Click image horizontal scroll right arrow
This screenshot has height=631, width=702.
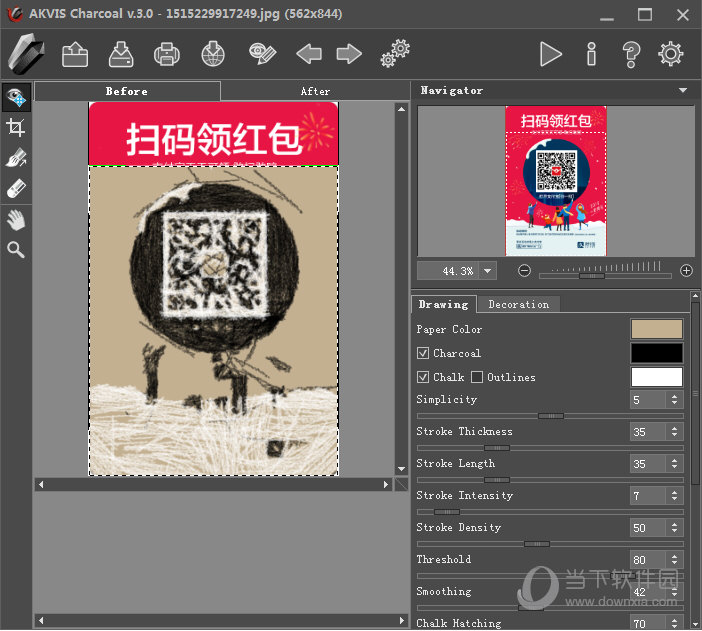click(386, 485)
